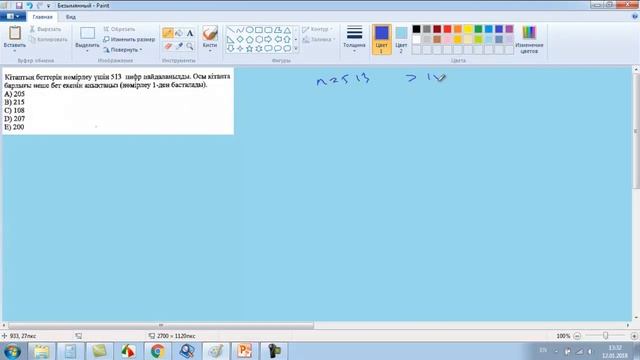
Task: Choose the straight line shape
Action: tap(231, 30)
